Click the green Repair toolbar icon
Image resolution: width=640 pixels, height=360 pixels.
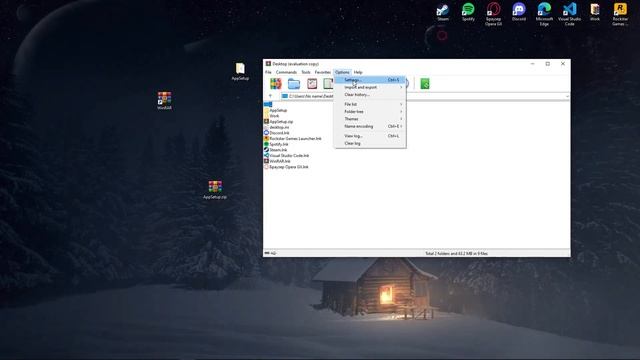[425, 84]
